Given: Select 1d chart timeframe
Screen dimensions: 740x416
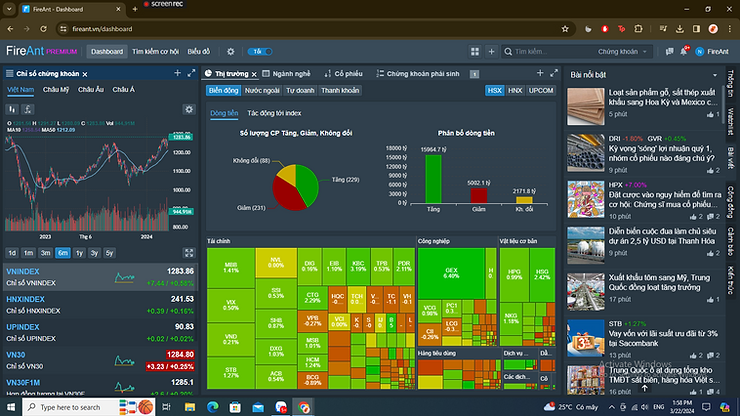Looking at the screenshot, I should click(x=12, y=253).
